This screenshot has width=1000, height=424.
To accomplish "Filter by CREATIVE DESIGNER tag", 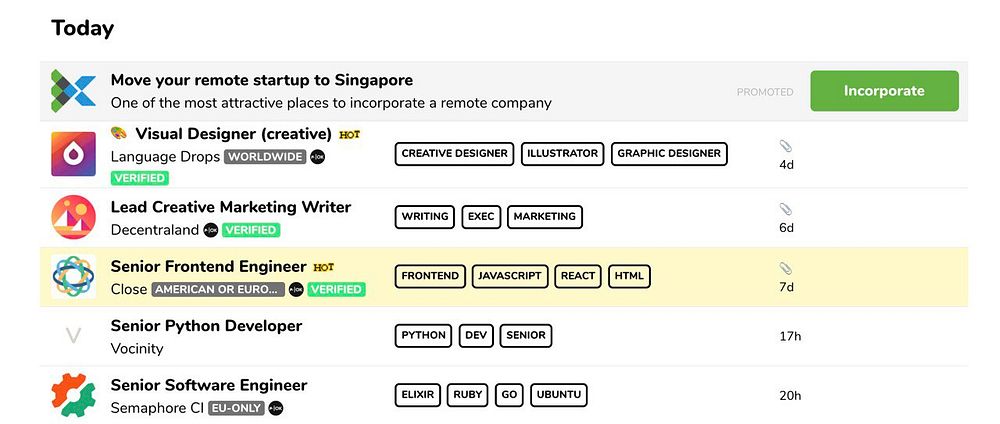I will click(x=454, y=154).
